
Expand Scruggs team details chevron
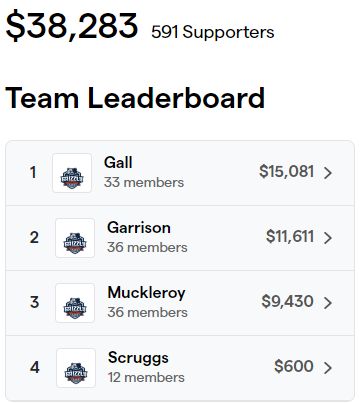(328, 368)
